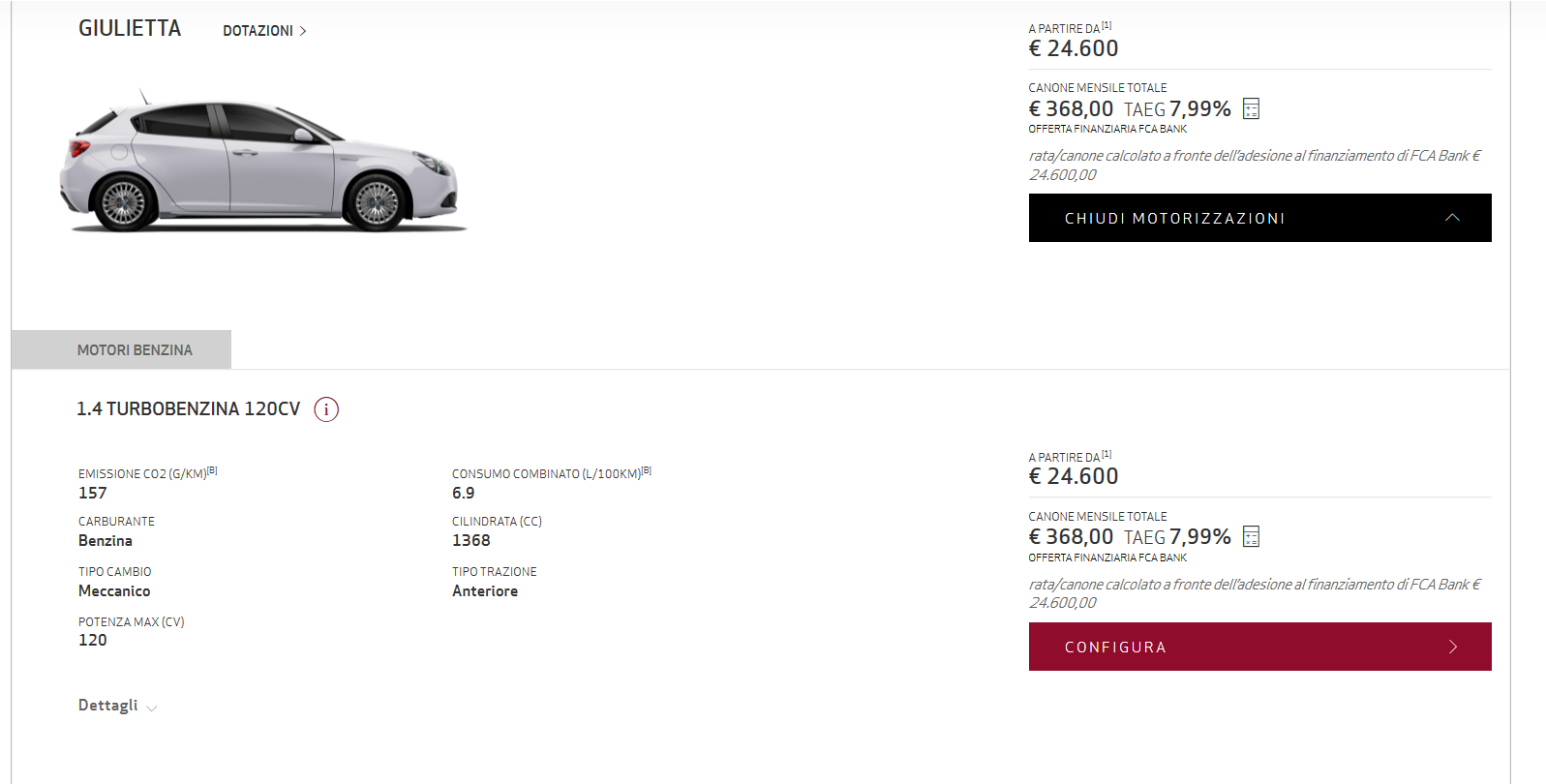Click the up chevron on Chiudi Motorizzazioni
1546x784 pixels.
[x=1452, y=218]
